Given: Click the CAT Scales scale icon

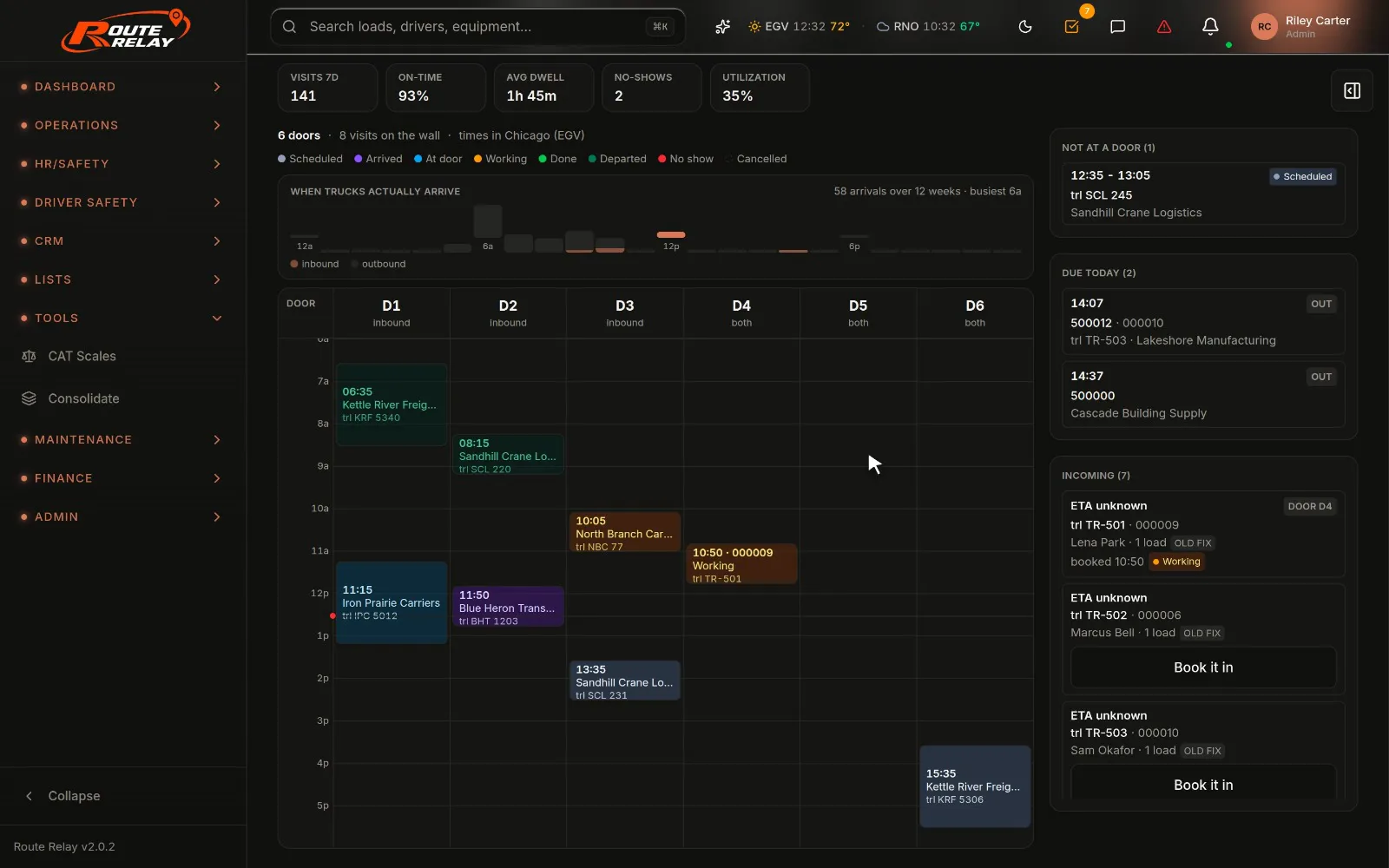Looking at the screenshot, I should (29, 356).
